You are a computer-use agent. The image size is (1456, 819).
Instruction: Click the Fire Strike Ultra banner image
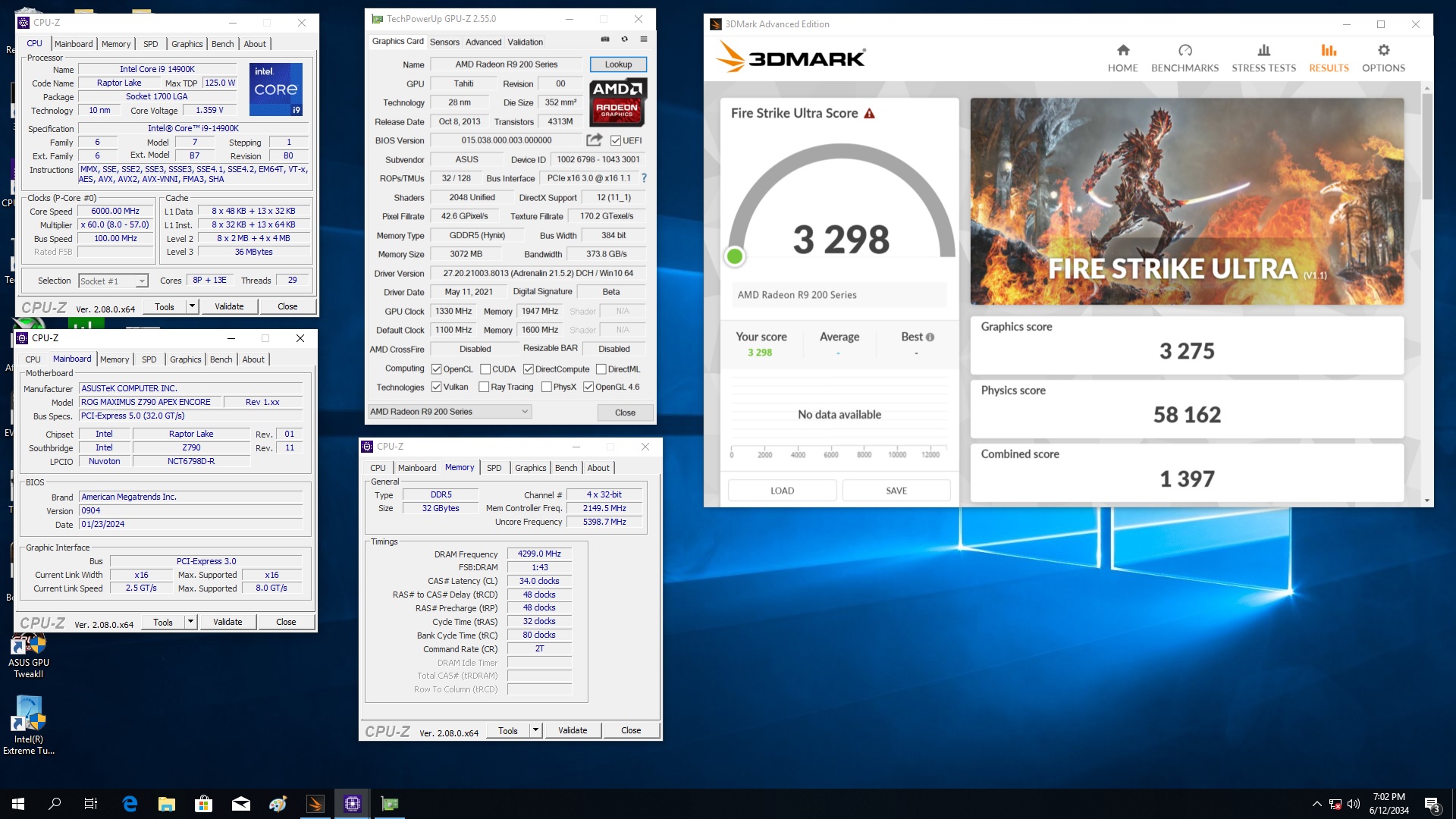(x=1187, y=202)
